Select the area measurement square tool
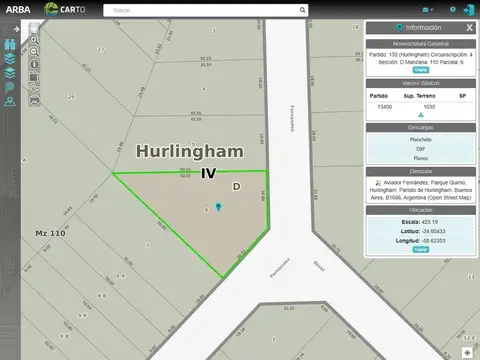This screenshot has width=480, height=360. pyautogui.click(x=34, y=77)
